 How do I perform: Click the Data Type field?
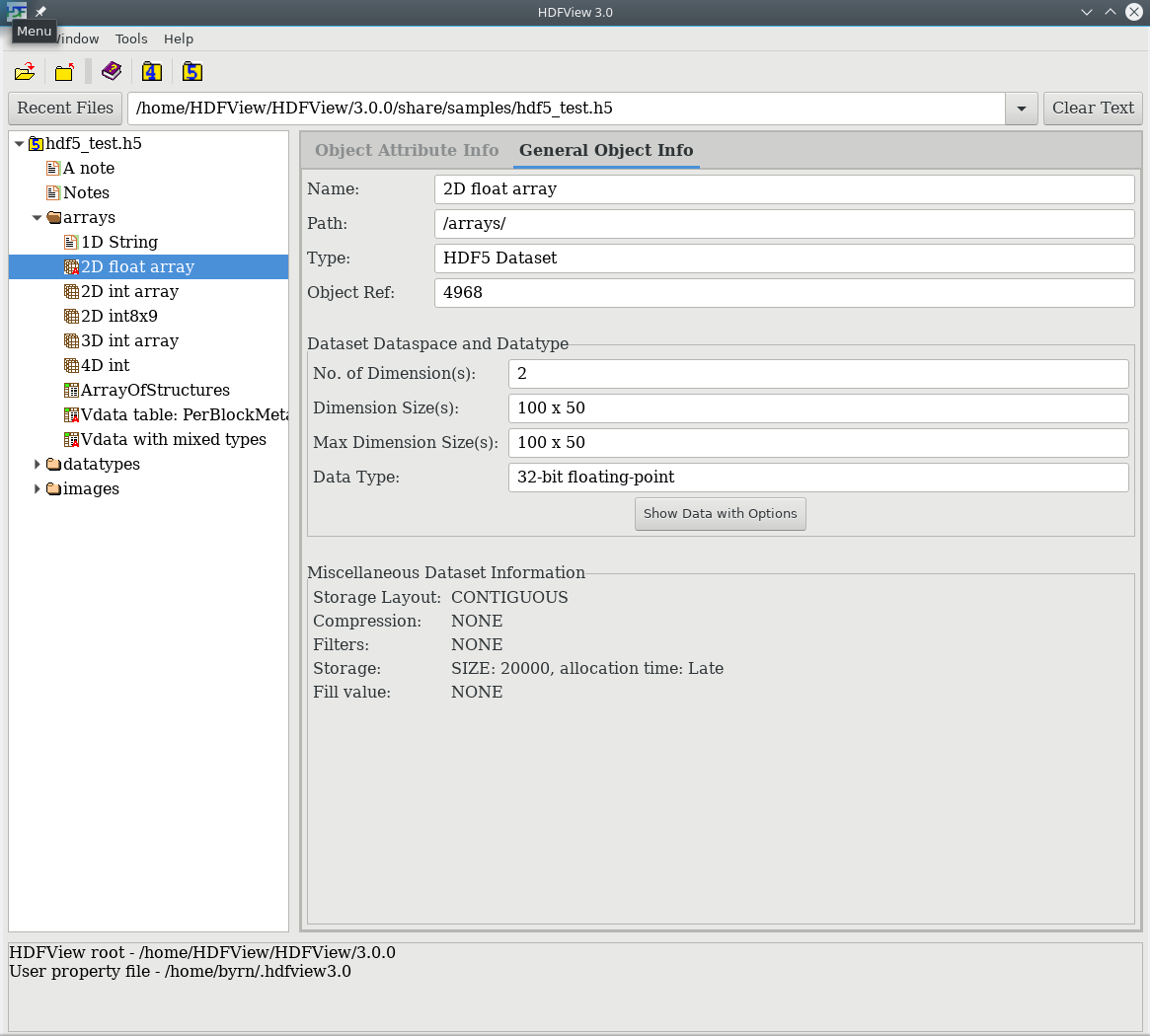[818, 478]
